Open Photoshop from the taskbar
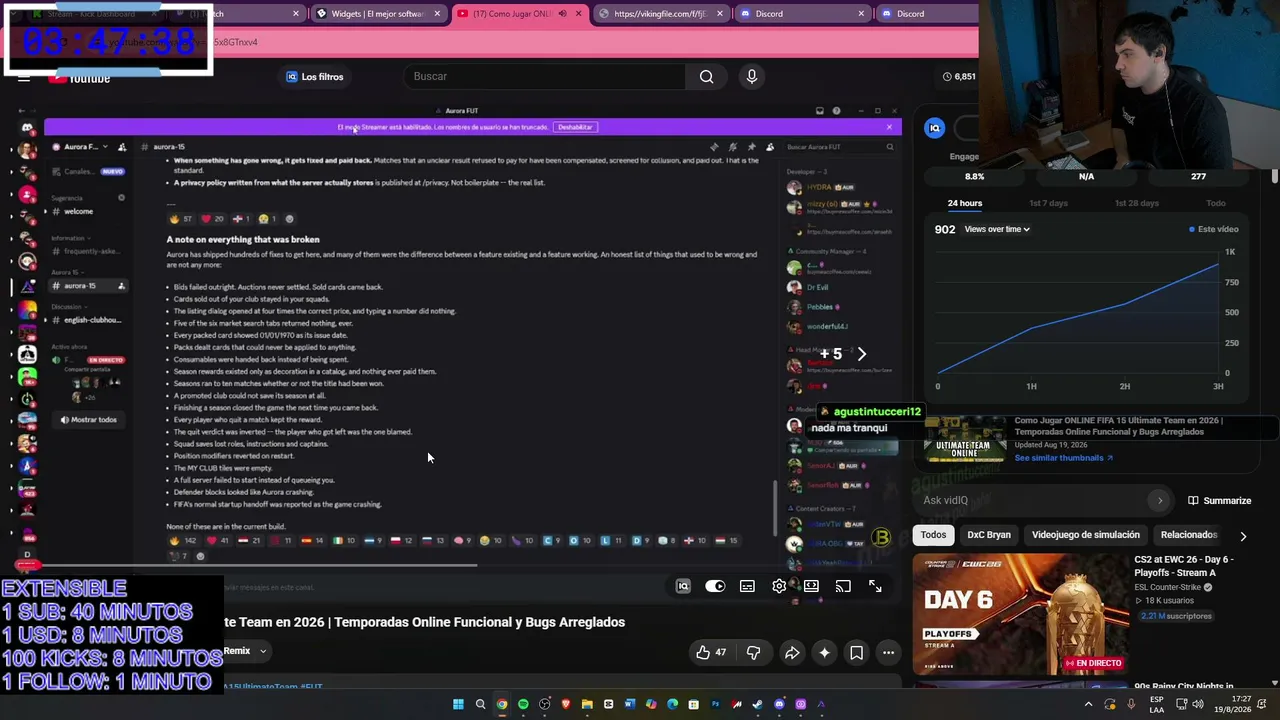 [x=715, y=704]
